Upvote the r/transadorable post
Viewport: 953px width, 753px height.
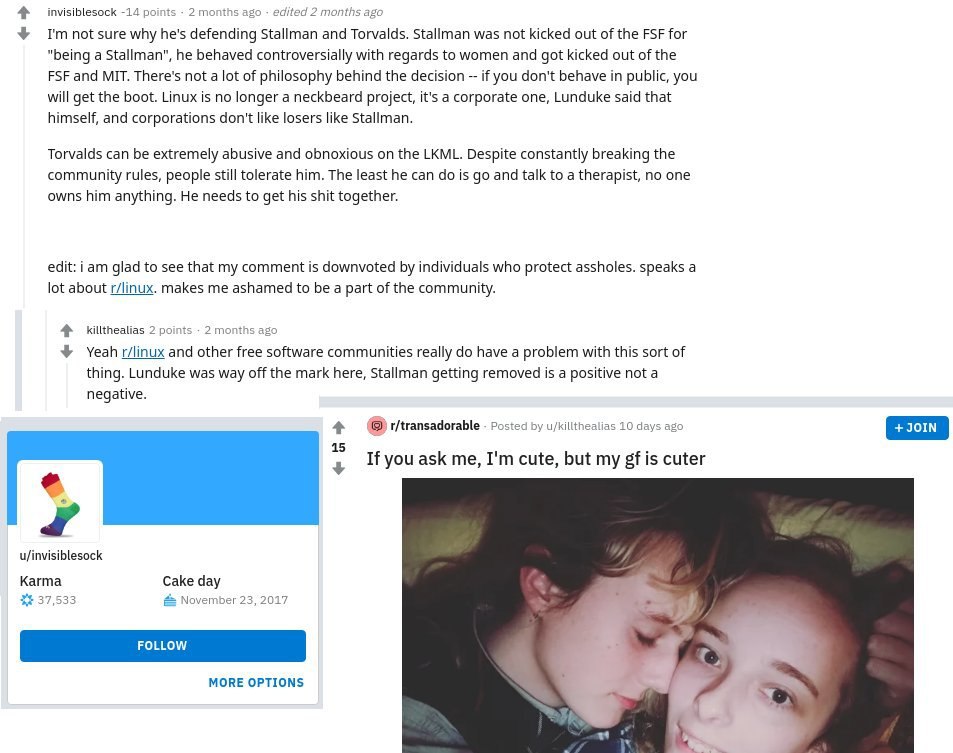339,427
